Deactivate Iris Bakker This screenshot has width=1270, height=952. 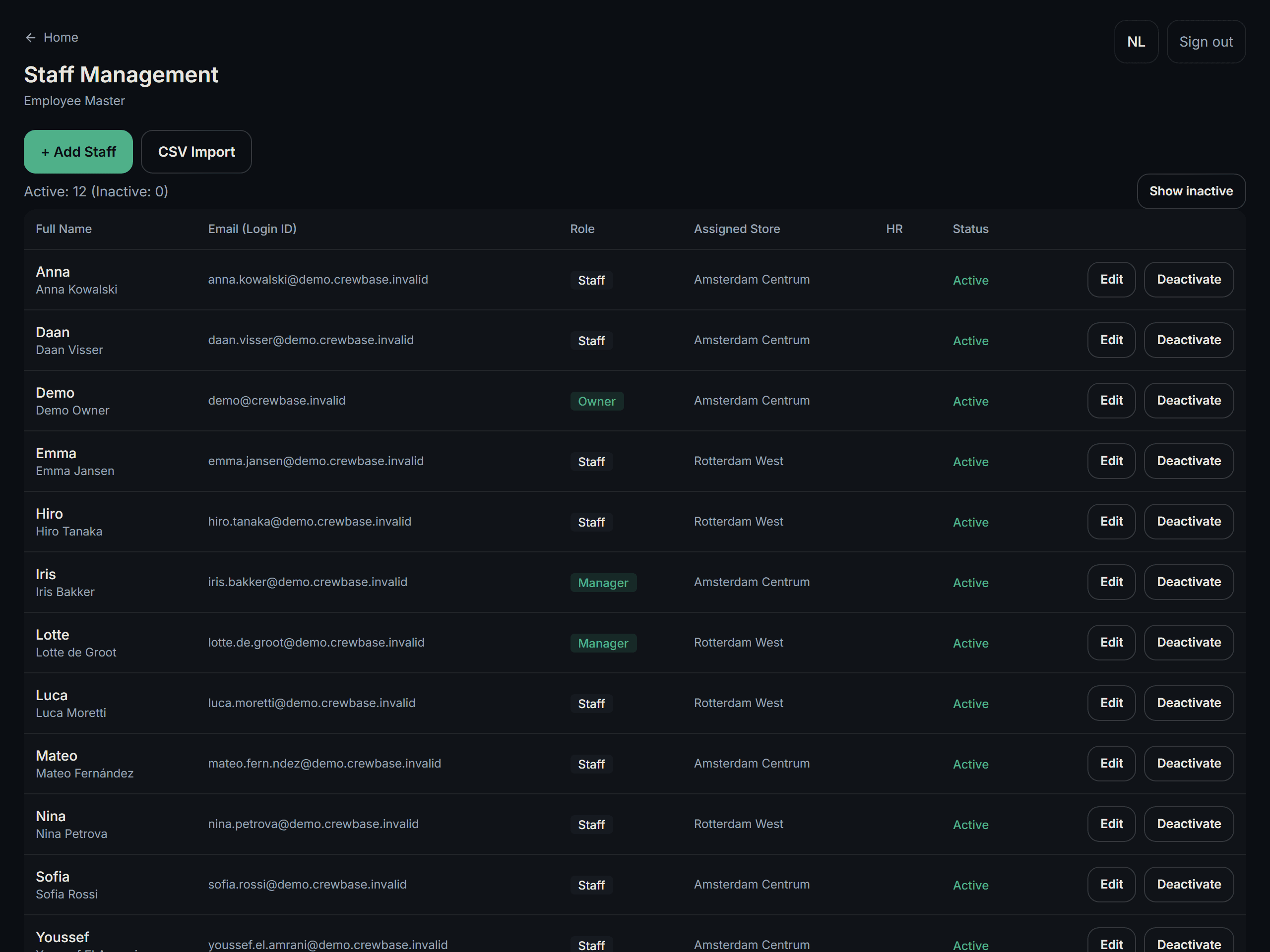tap(1189, 582)
